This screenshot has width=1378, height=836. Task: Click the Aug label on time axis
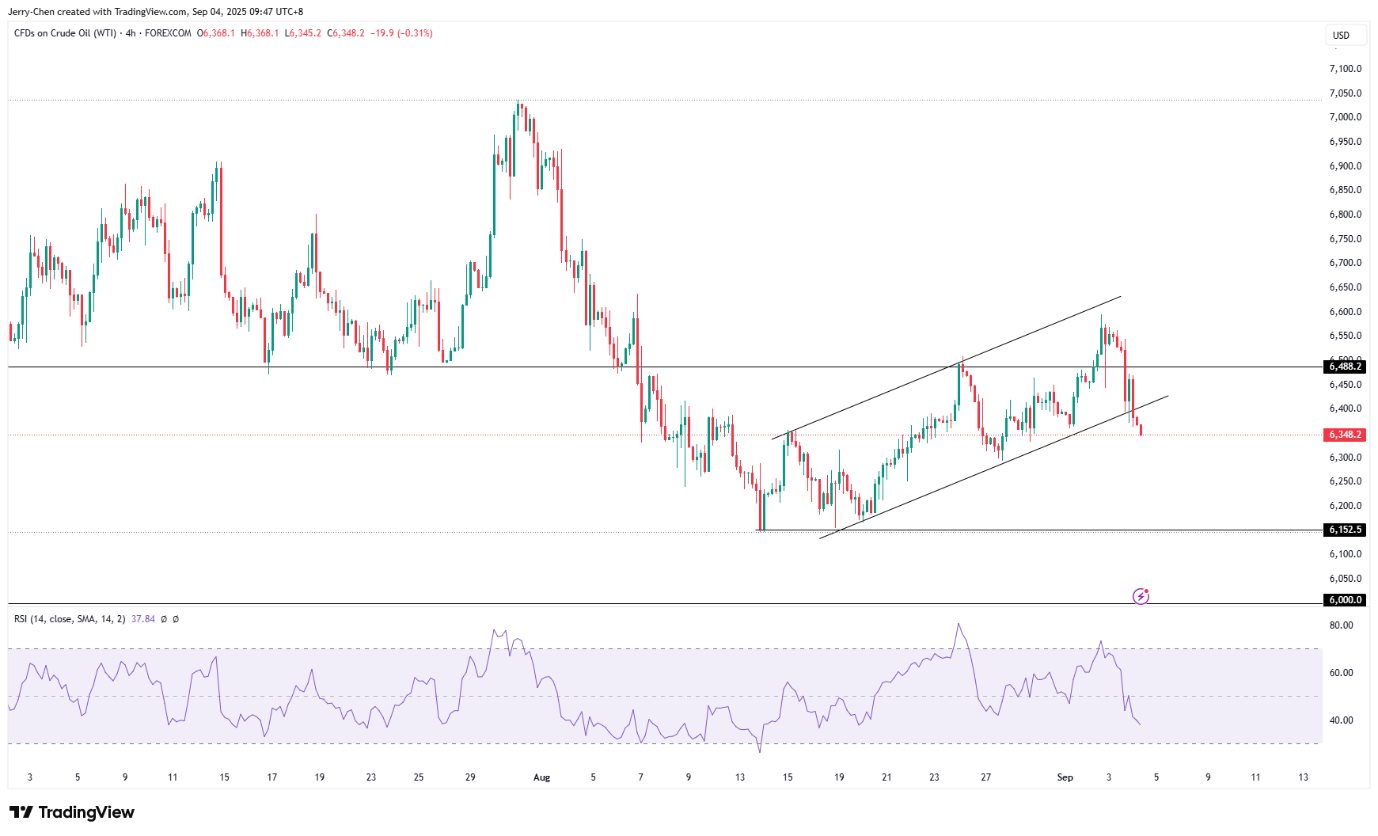click(541, 777)
